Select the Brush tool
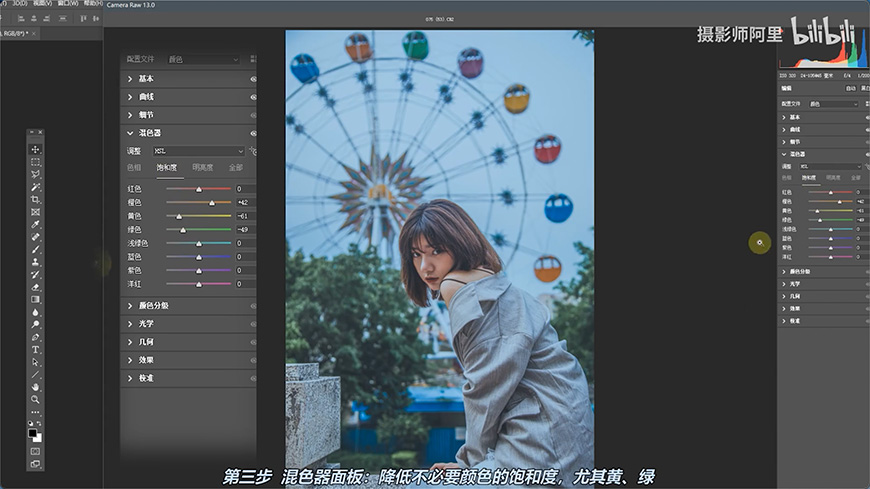The image size is (870, 489). click(36, 249)
